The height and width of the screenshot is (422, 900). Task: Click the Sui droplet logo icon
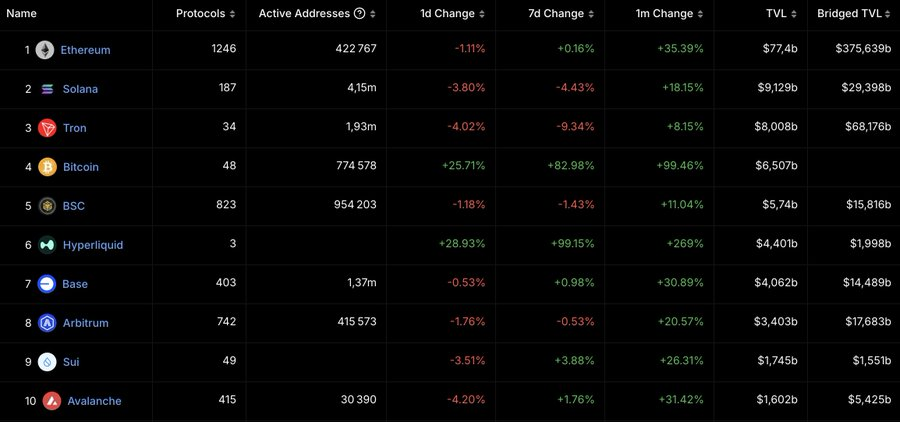click(47, 362)
